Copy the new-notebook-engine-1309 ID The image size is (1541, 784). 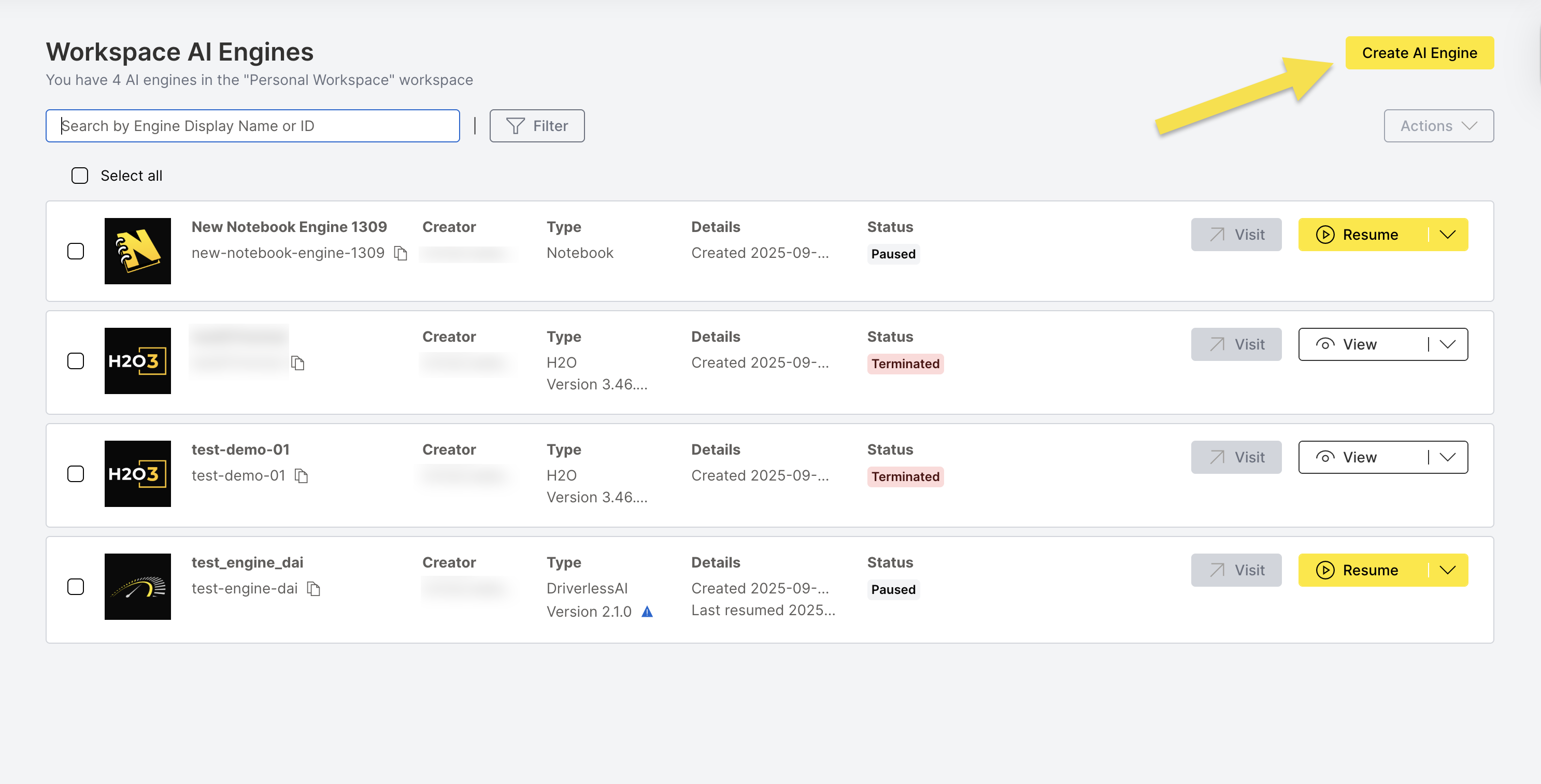[401, 254]
